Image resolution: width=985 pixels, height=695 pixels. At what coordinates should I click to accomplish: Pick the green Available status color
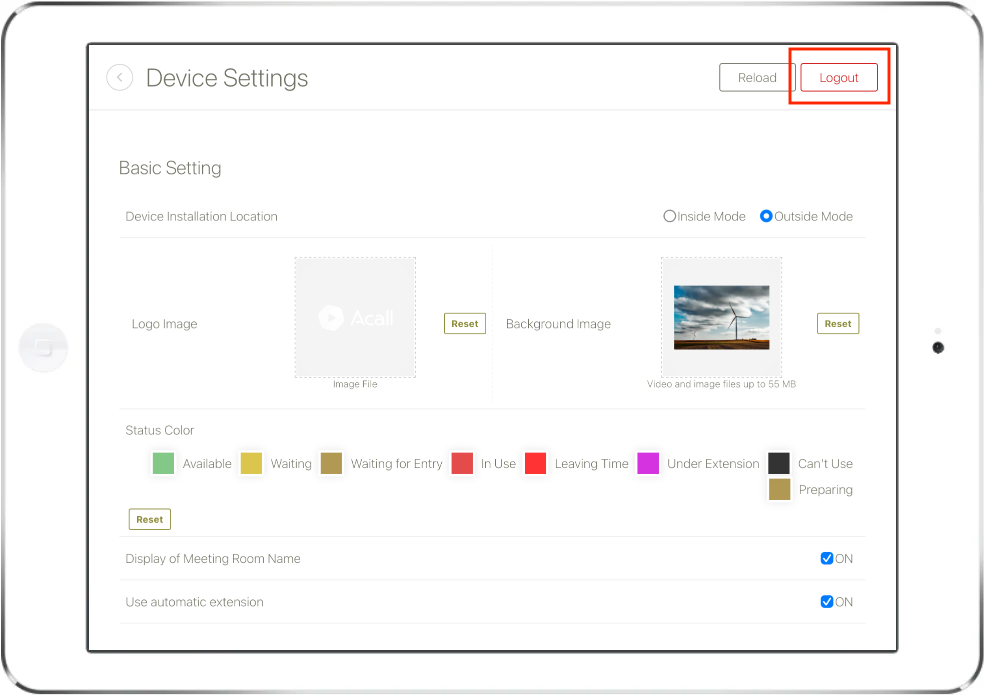click(163, 463)
